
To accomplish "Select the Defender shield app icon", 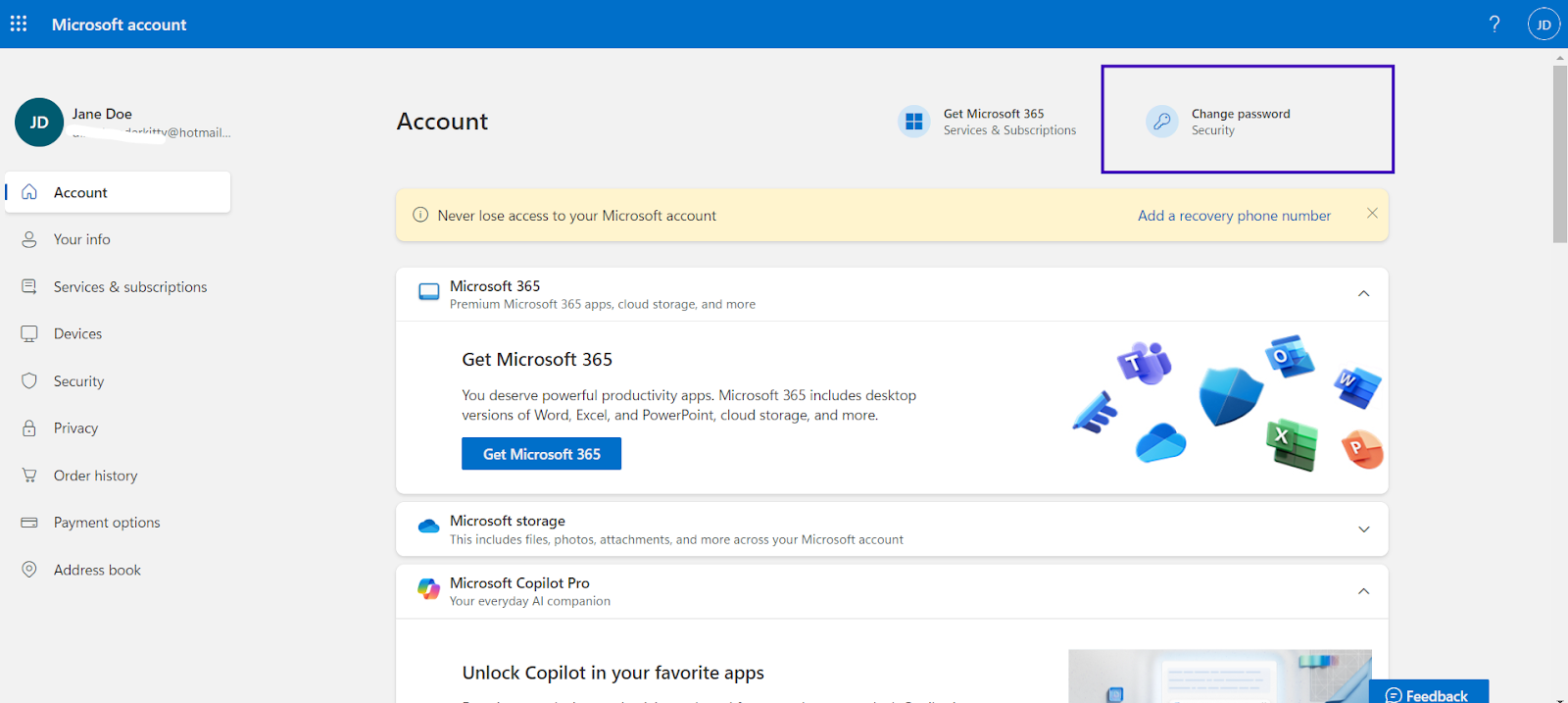I will pos(1231,396).
